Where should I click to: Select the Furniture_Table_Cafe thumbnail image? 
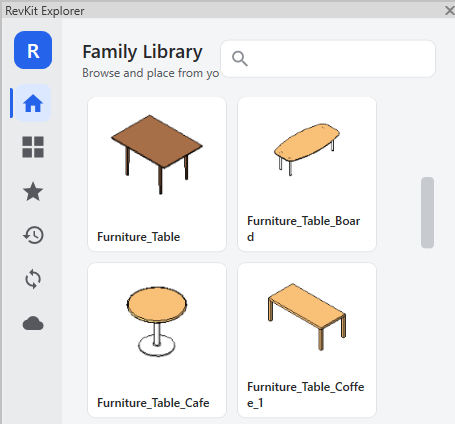157,321
